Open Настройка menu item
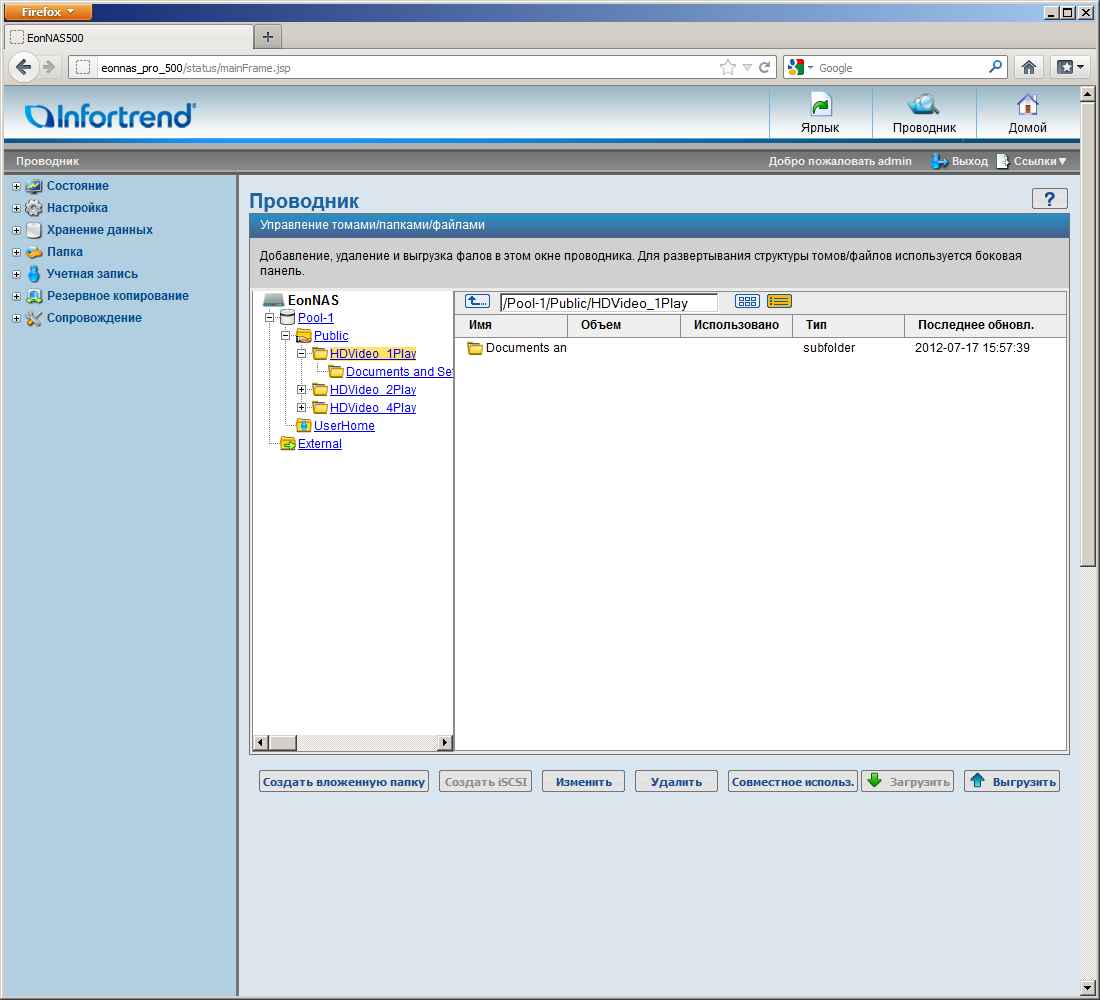 pos(77,208)
